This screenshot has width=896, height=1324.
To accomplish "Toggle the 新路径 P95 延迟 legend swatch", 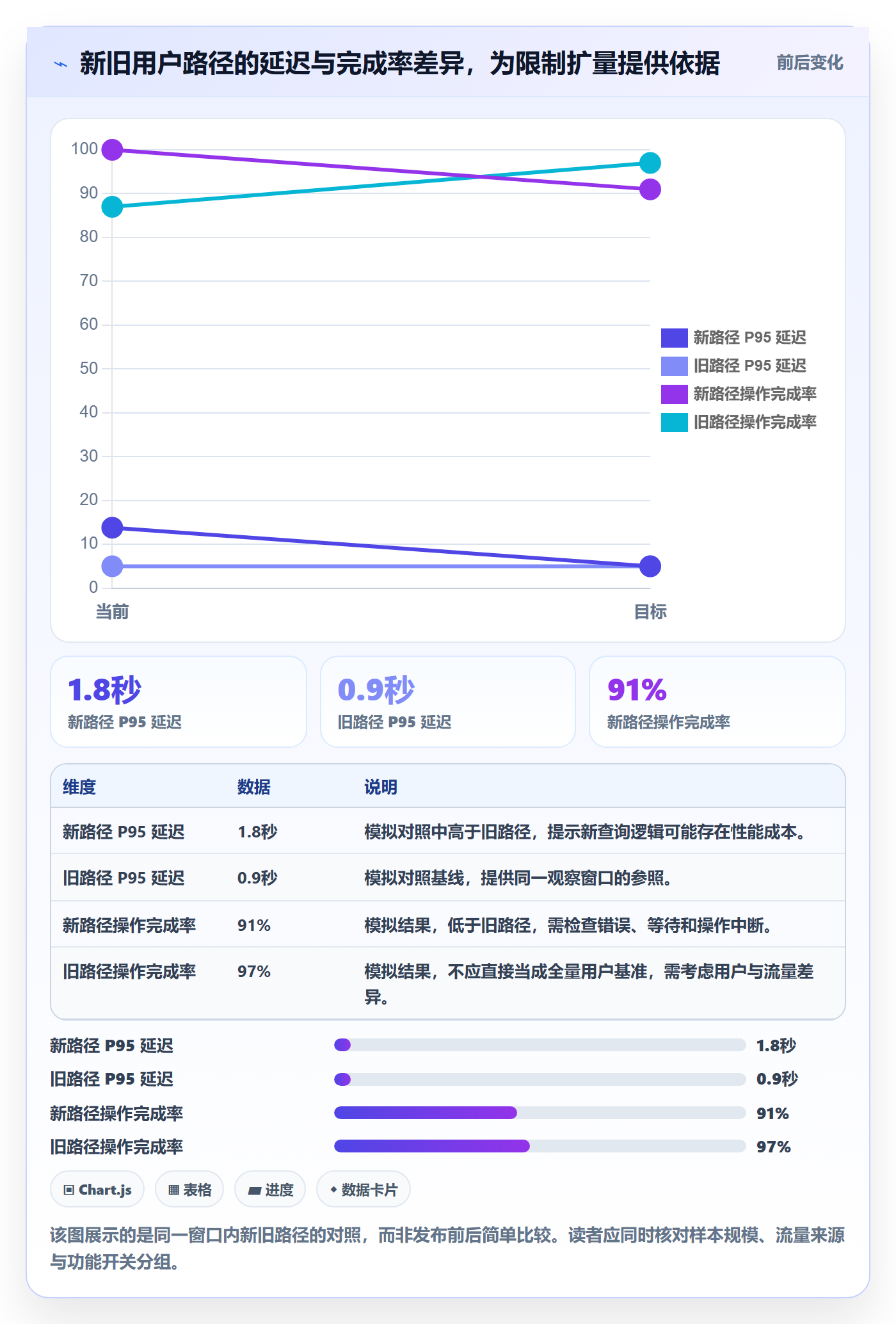I will 674,337.
